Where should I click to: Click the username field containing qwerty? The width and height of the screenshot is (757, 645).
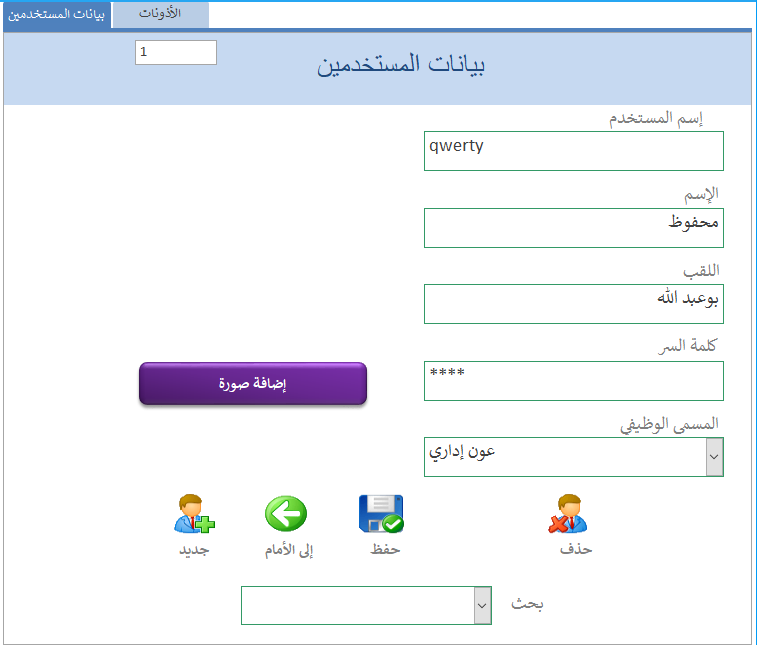pyautogui.click(x=573, y=151)
